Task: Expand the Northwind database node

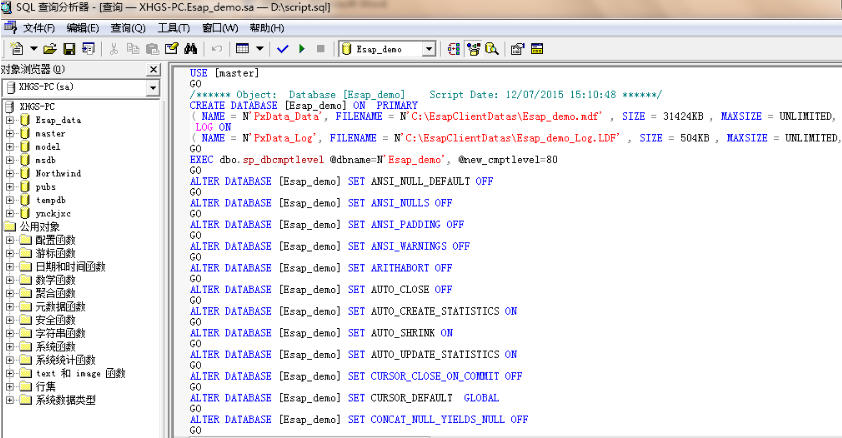Action: [x=10, y=173]
